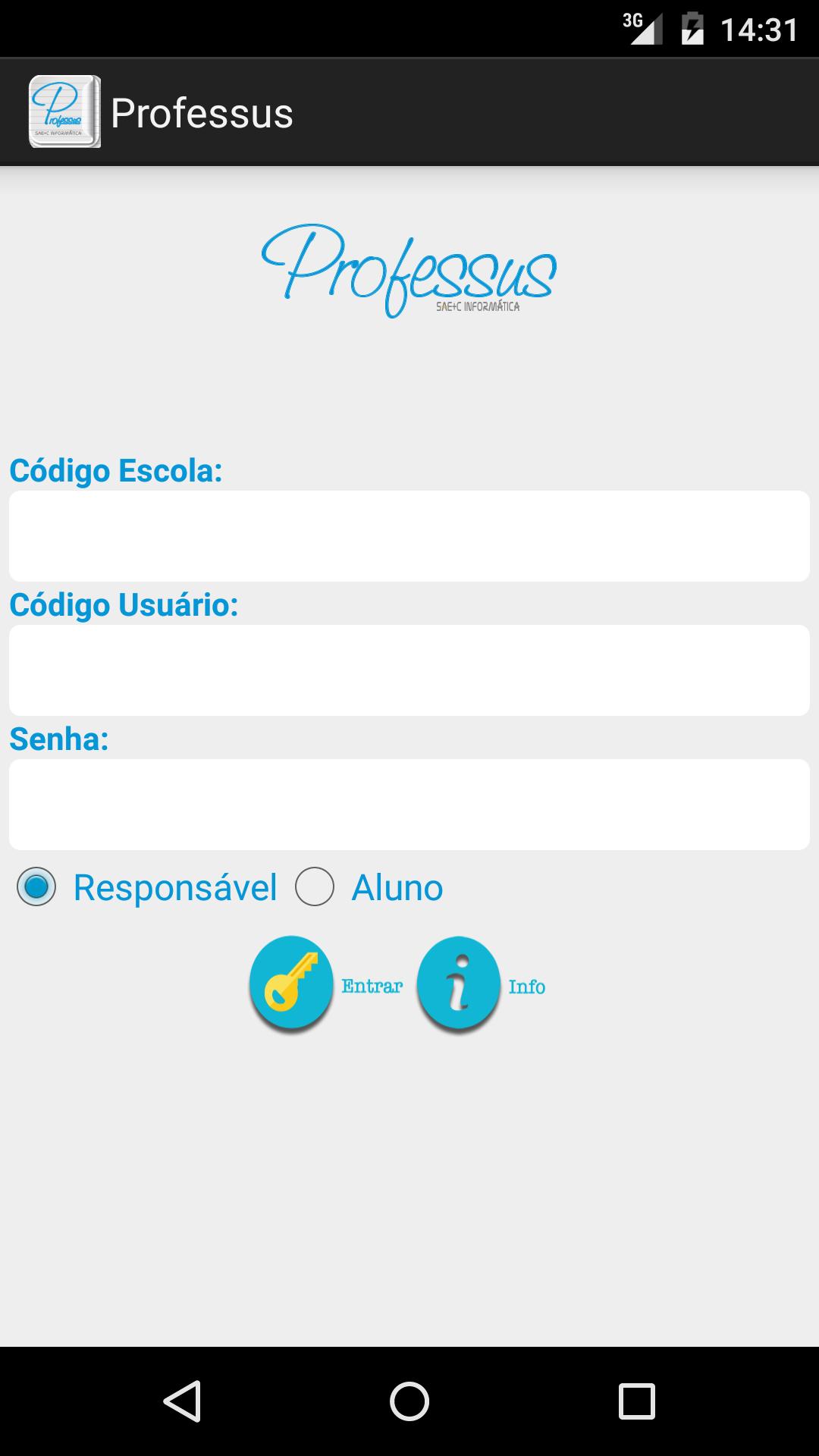Tap the Android home circle button
The width and height of the screenshot is (819, 1456).
pos(409,1401)
